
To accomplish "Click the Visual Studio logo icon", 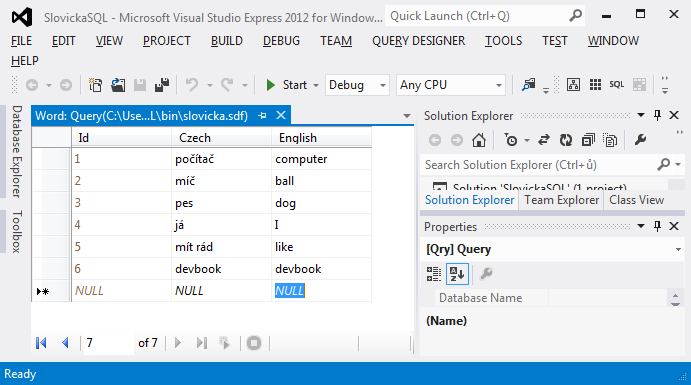I will pos(22,18).
